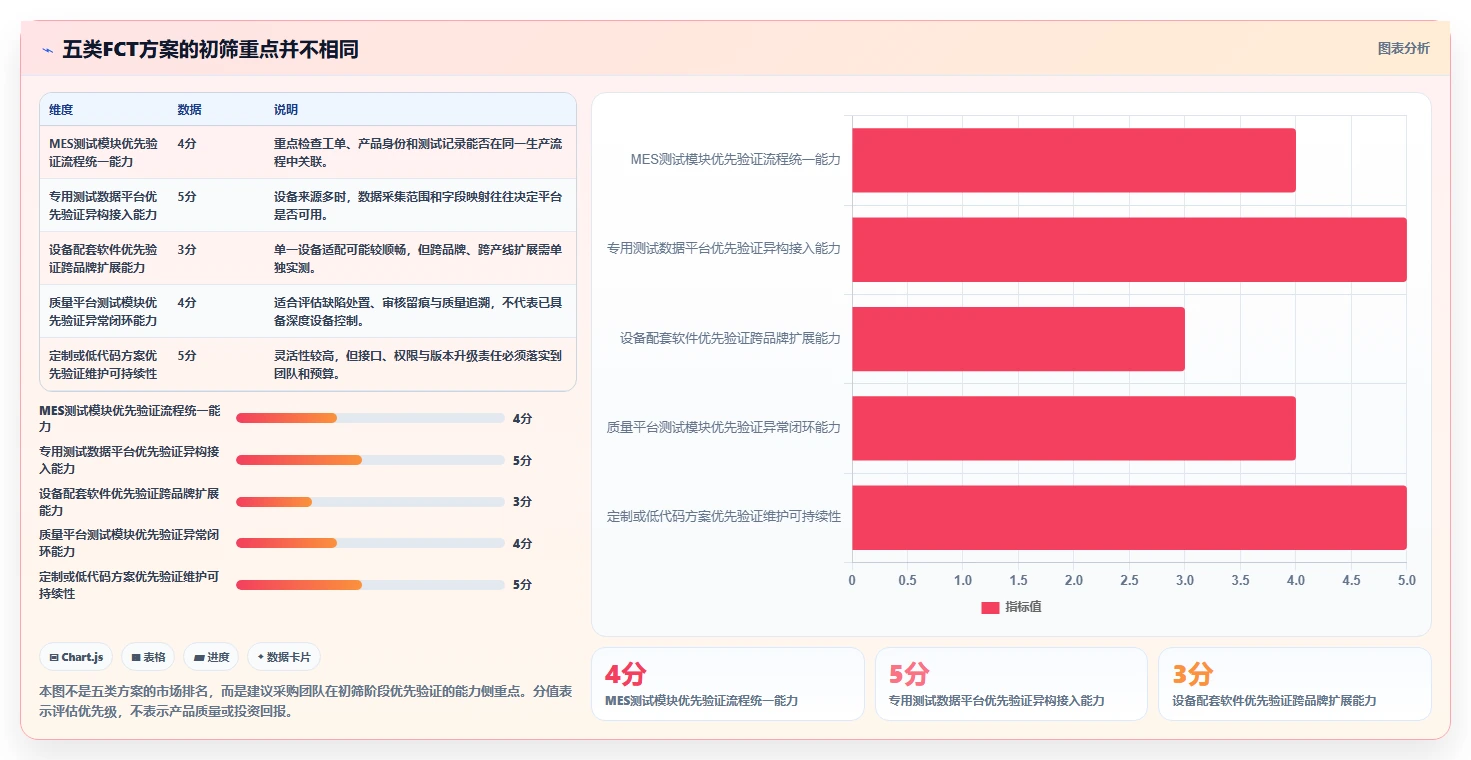The image size is (1471, 760).
Task: Select the 数据卡片 tag chip
Action: click(x=284, y=657)
